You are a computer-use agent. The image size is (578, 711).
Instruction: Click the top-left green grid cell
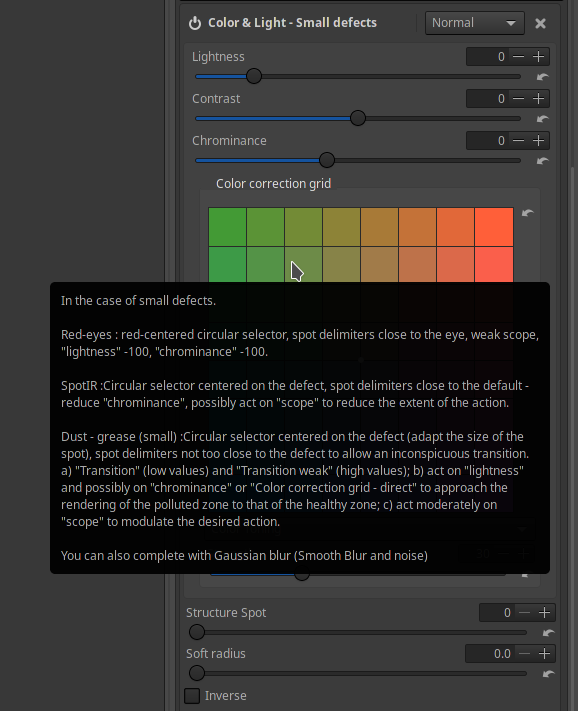[228, 227]
